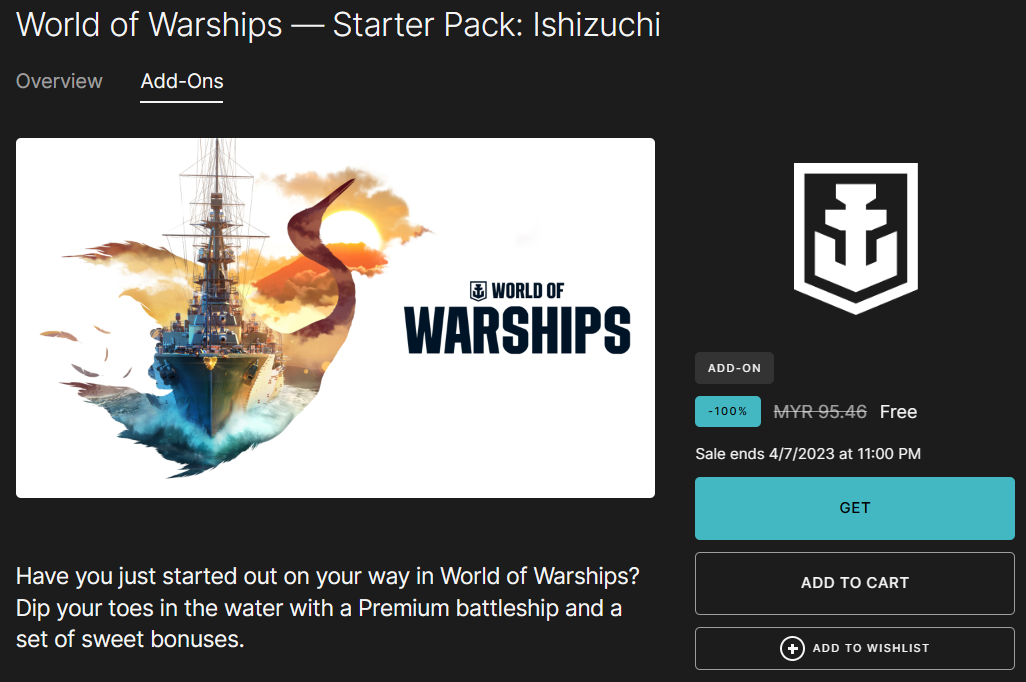1026x682 pixels.
Task: Add the starter pack to cart
Action: pyautogui.click(x=854, y=583)
